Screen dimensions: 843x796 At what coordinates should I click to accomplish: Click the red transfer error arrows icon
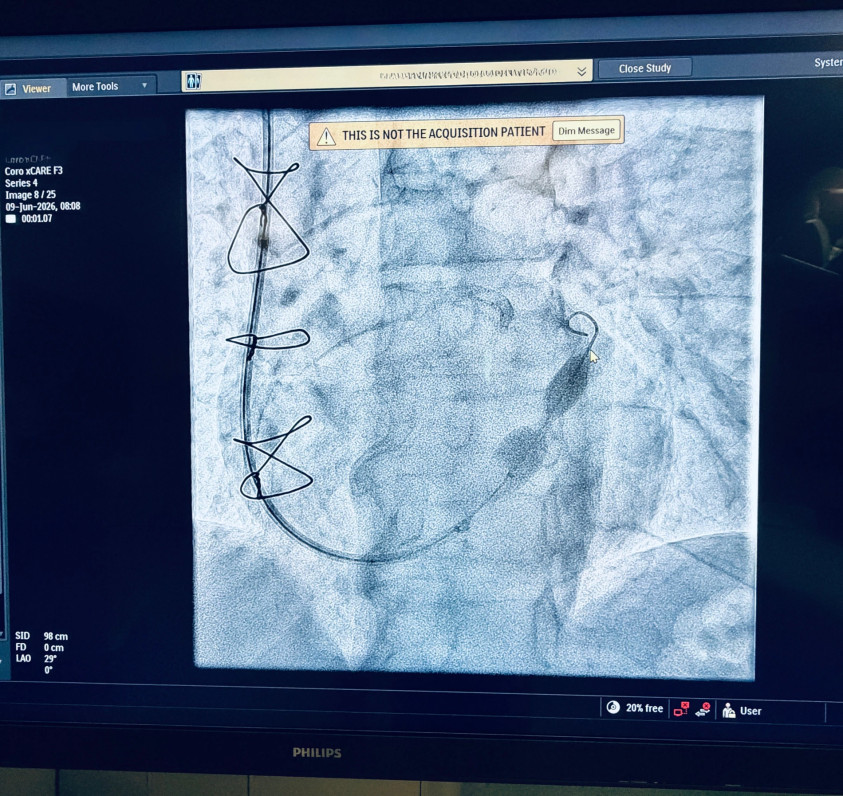click(703, 710)
